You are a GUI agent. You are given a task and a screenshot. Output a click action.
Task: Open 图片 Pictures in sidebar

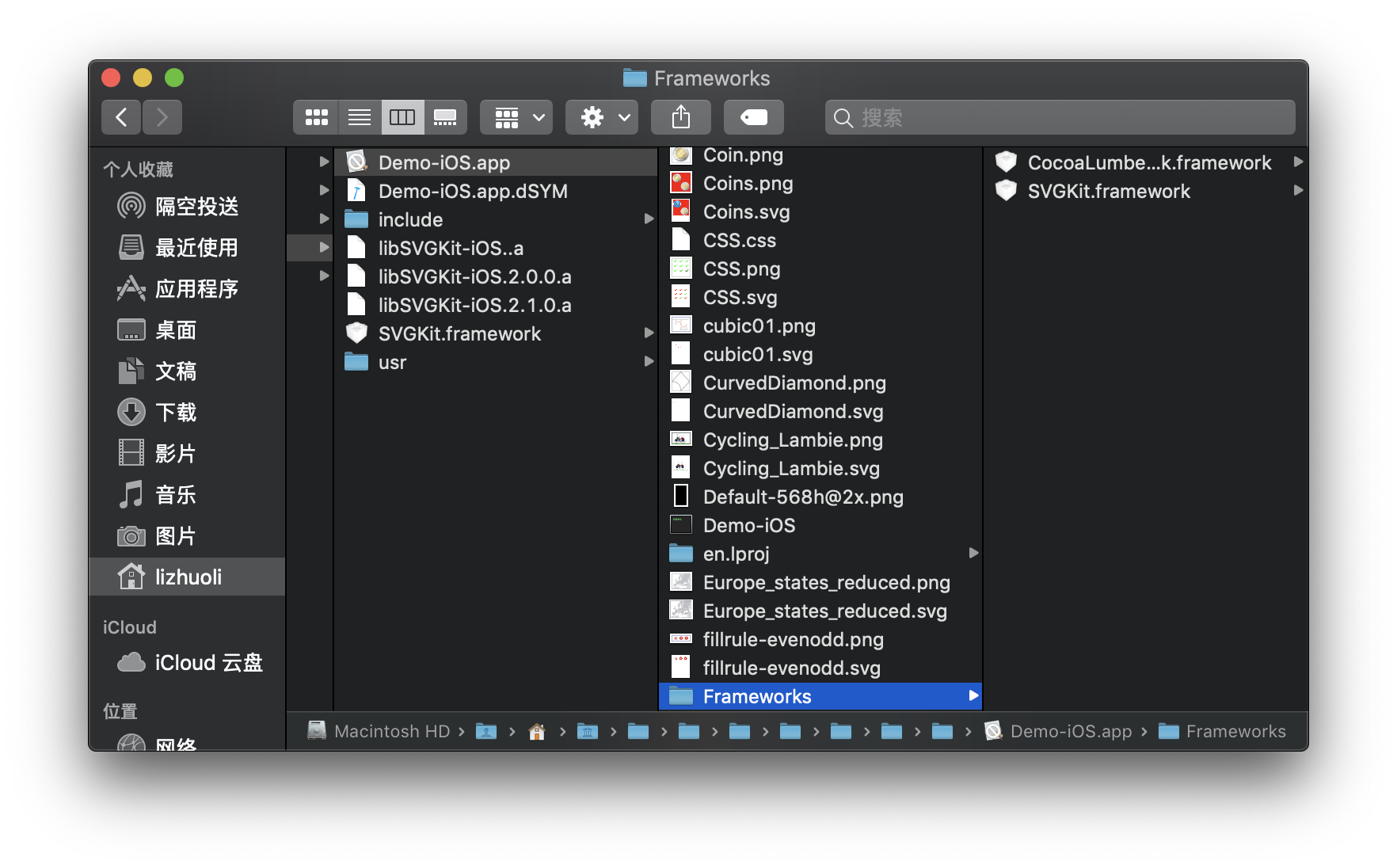click(187, 535)
